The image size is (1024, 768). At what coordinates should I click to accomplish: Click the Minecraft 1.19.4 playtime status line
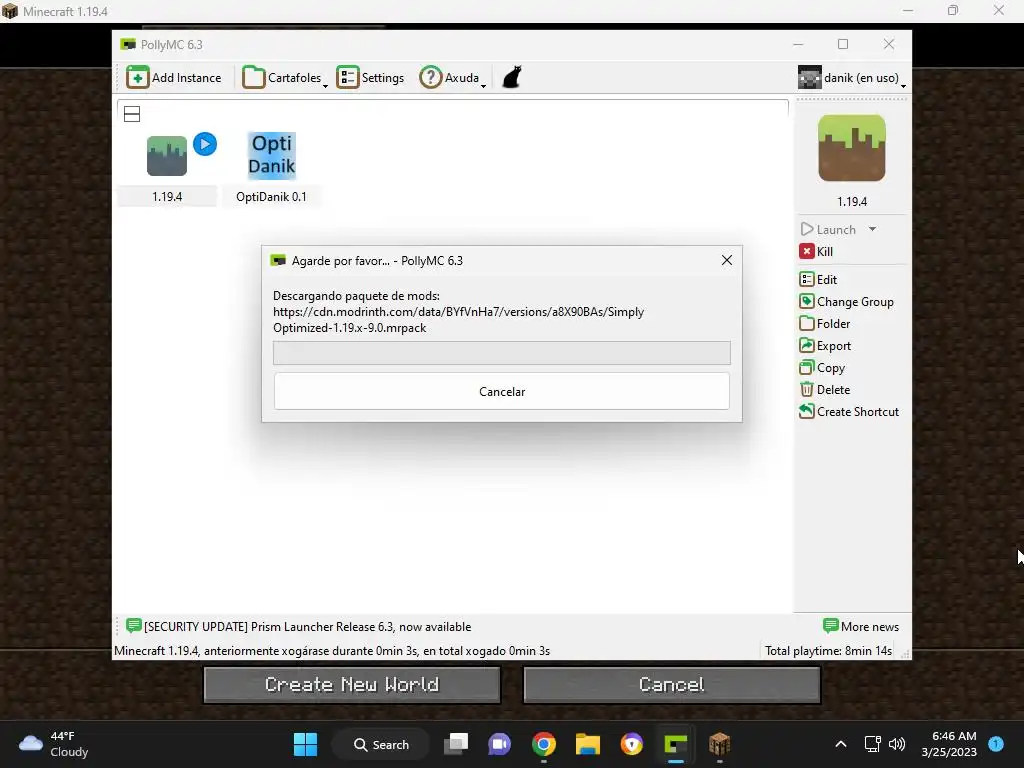tap(332, 651)
